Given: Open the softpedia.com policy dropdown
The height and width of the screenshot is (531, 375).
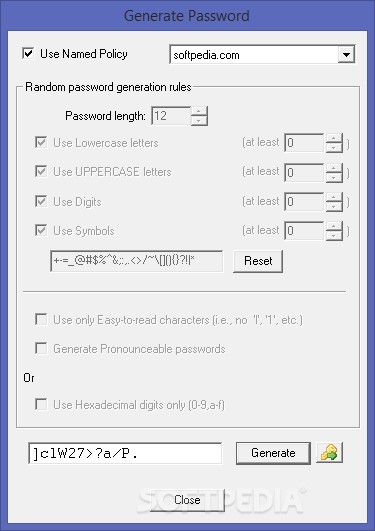Looking at the screenshot, I should click(346, 54).
